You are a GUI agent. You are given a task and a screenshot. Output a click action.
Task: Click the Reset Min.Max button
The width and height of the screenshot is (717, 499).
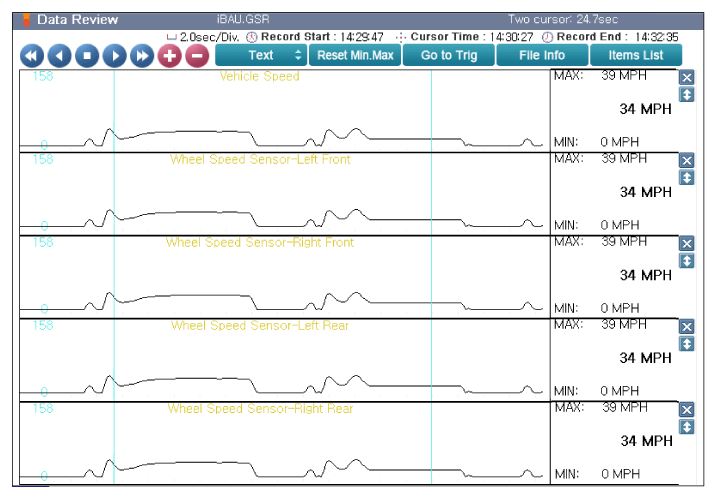pos(355,55)
